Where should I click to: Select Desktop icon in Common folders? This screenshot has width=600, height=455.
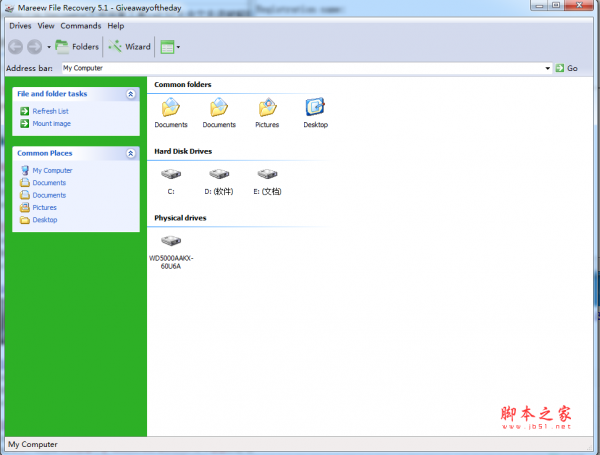pos(315,113)
